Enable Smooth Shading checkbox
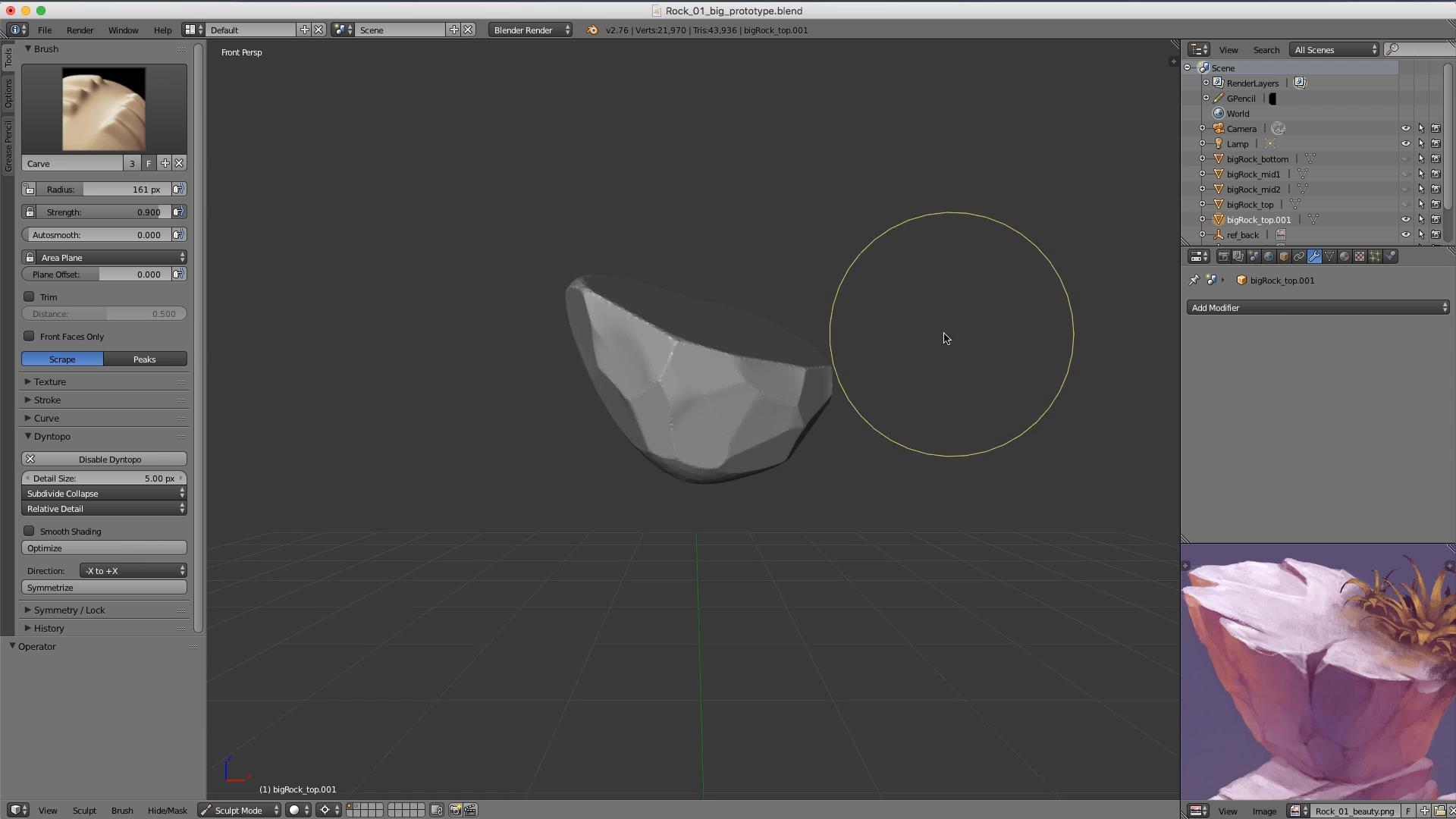Viewport: 1456px width, 819px height. [29, 531]
